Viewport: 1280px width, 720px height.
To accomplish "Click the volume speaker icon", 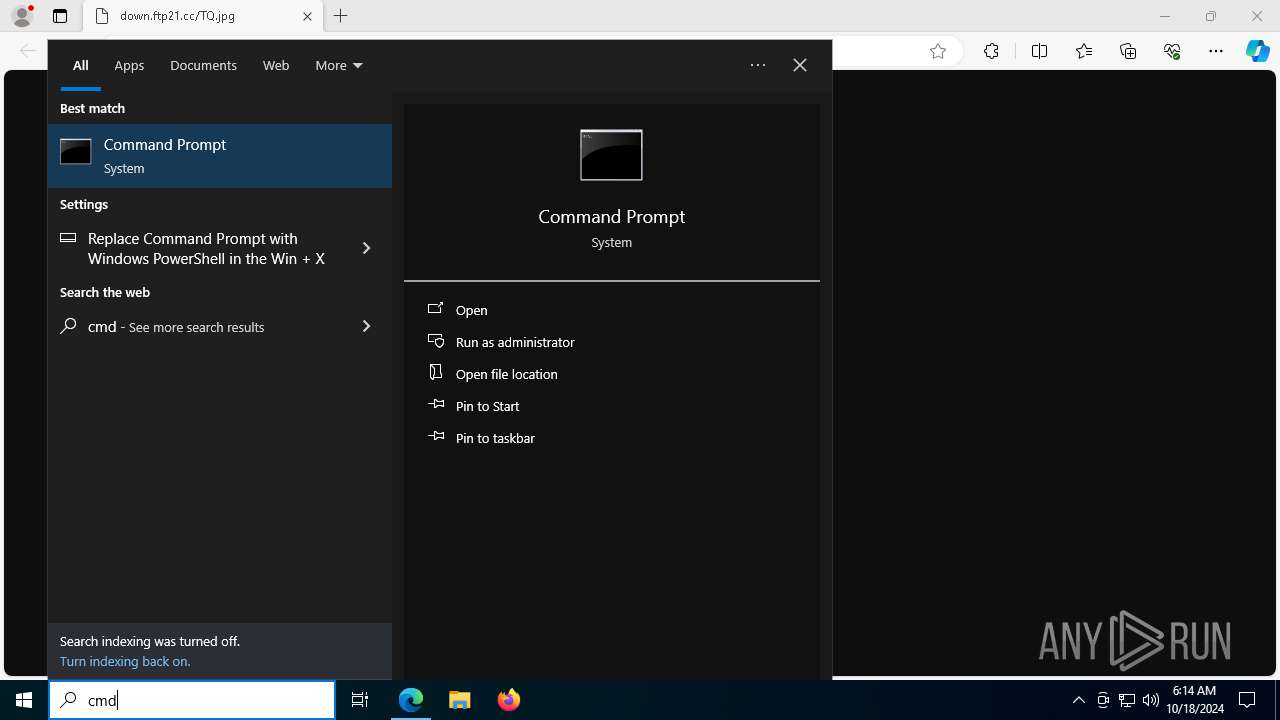I will point(1150,700).
